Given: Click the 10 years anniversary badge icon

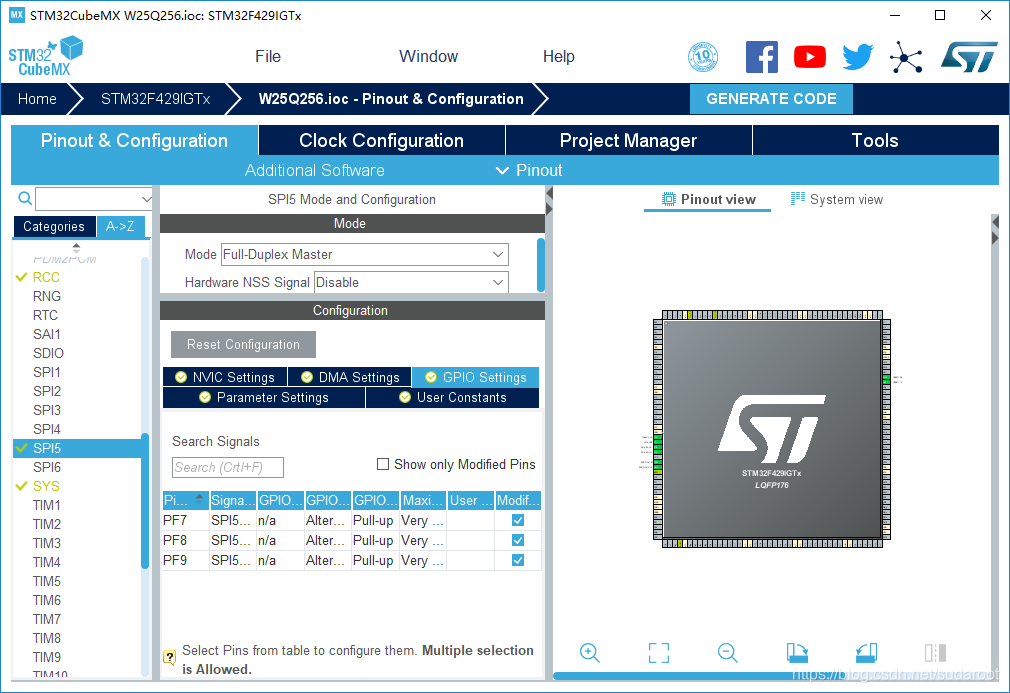Looking at the screenshot, I should click(703, 57).
